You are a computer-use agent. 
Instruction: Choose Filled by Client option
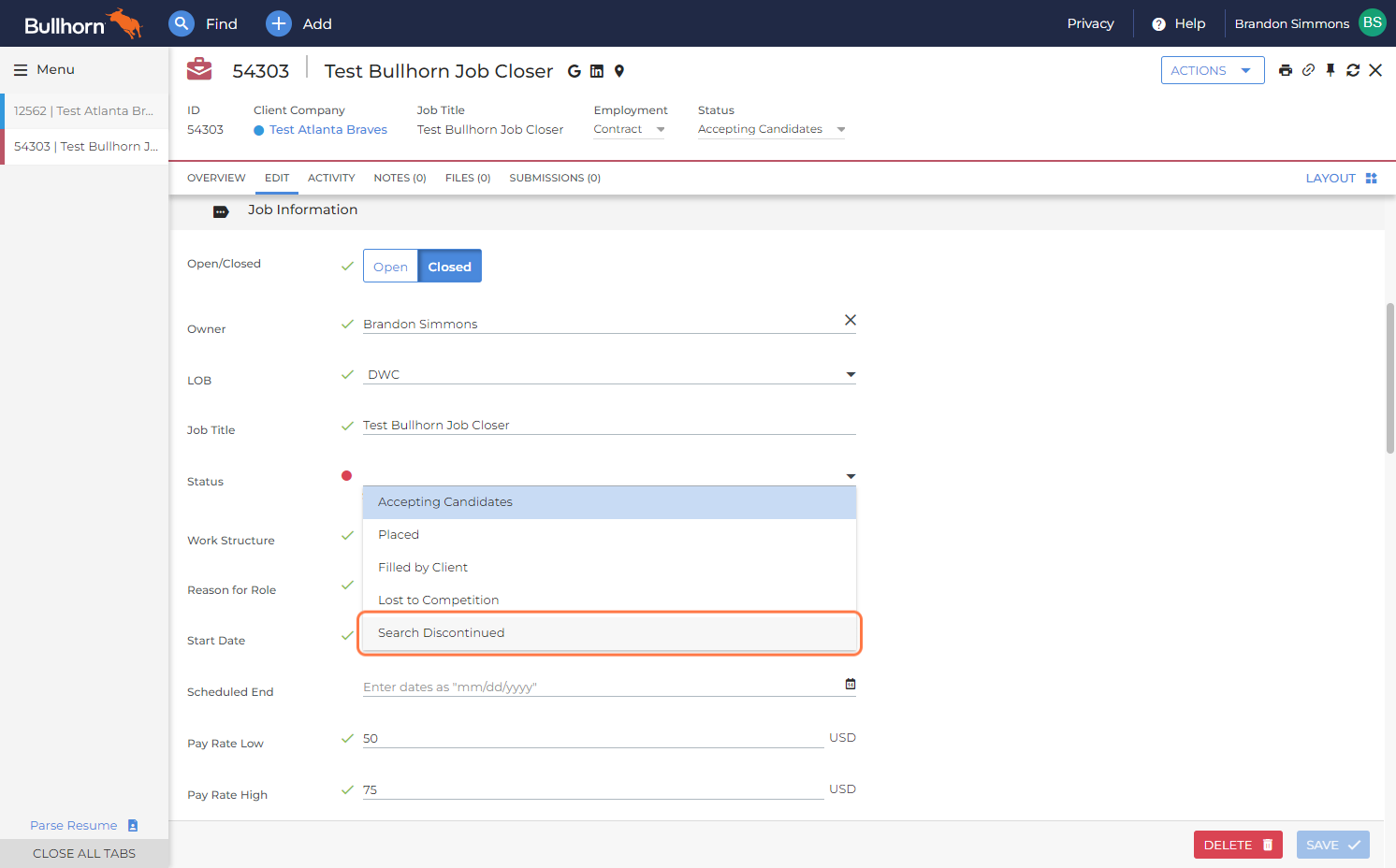click(x=609, y=568)
